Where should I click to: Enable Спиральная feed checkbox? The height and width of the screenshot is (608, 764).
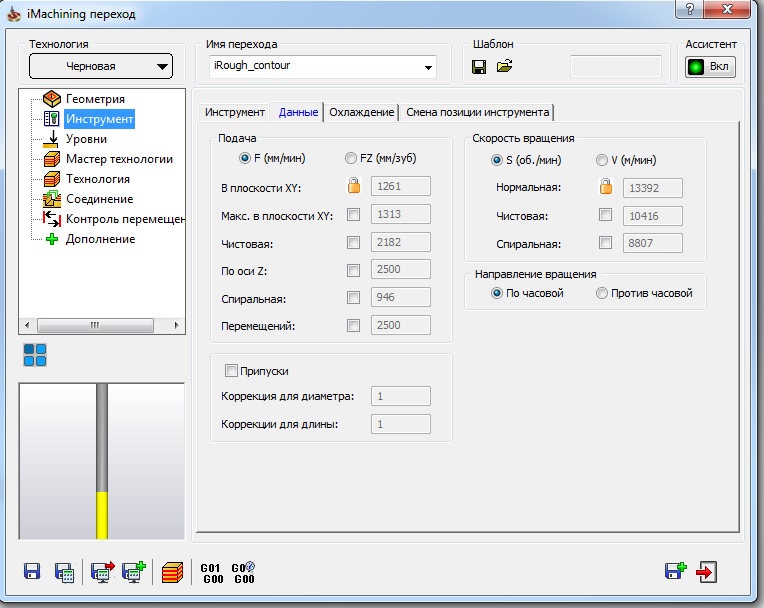[354, 298]
